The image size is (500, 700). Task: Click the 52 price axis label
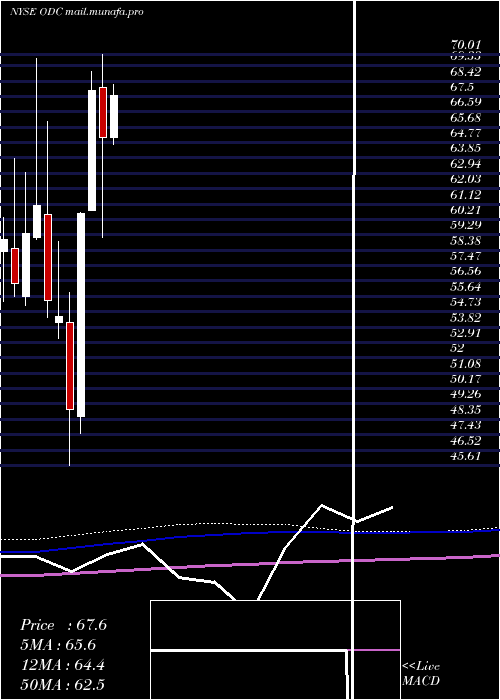[458, 348]
